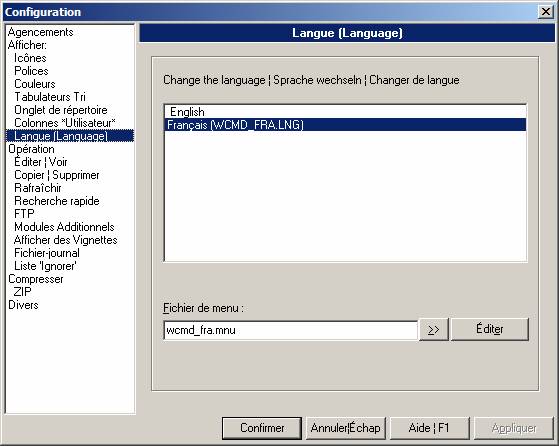Select Français (WCMD_FRA.LNG) language entry
Viewport: 559px width, 446px height.
pos(345,125)
